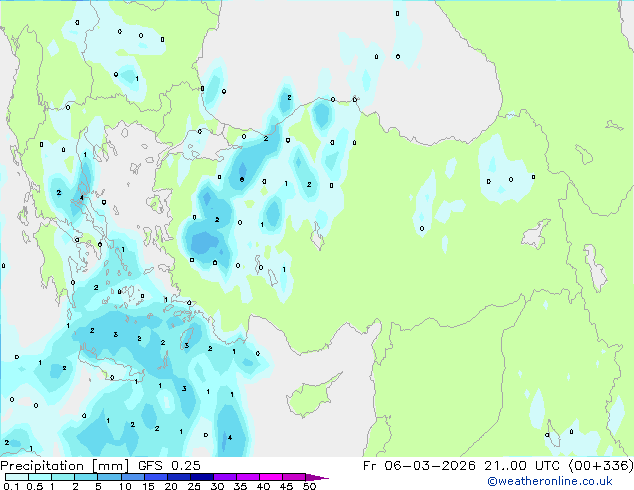Select legend swatch between 1 and 2
The height and width of the screenshot is (490, 634).
pyautogui.click(x=63, y=477)
